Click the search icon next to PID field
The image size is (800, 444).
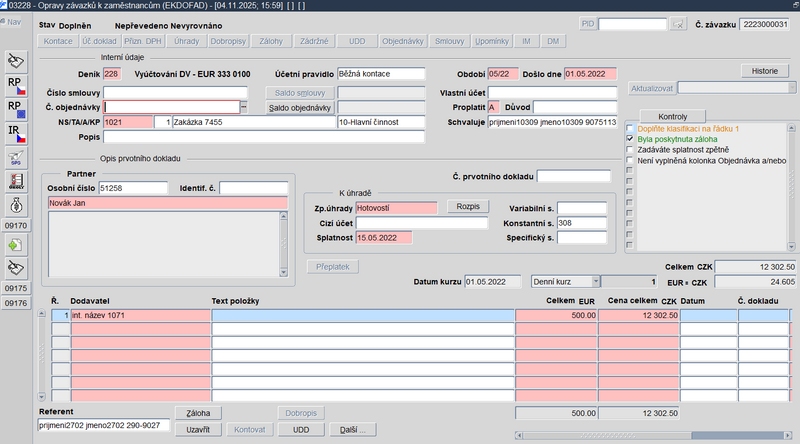pos(677,24)
